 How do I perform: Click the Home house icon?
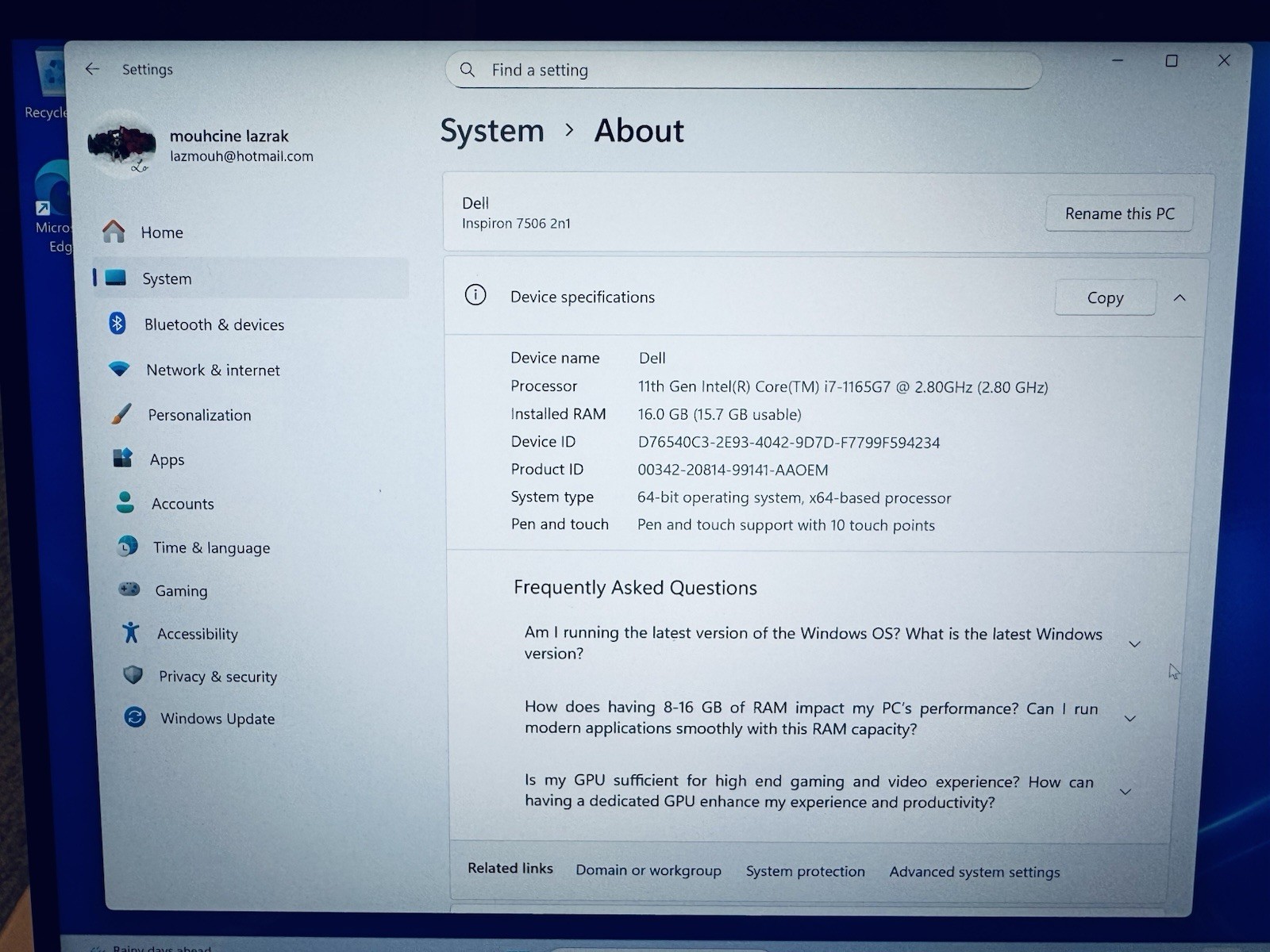114,232
